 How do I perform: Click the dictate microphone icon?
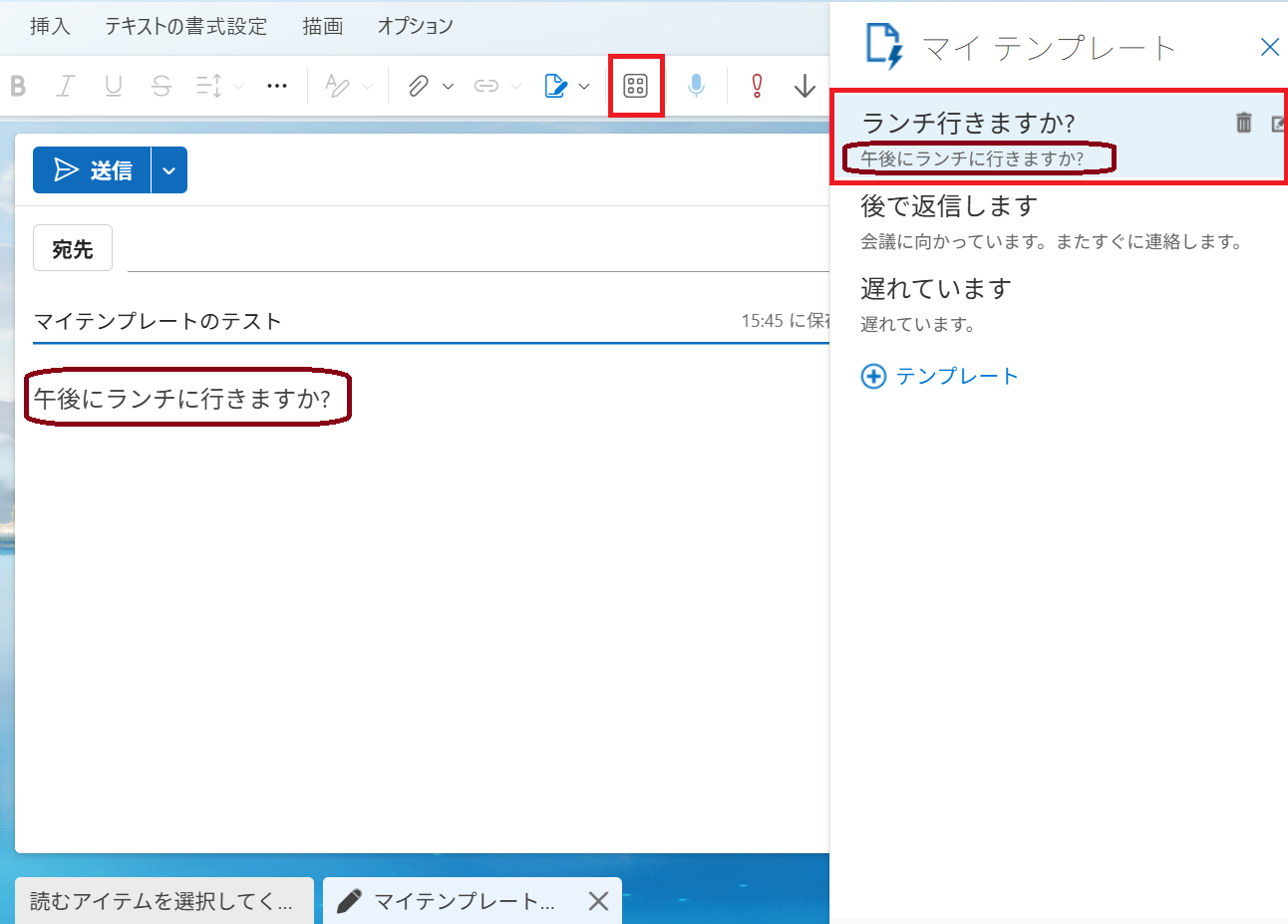pyautogui.click(x=697, y=86)
